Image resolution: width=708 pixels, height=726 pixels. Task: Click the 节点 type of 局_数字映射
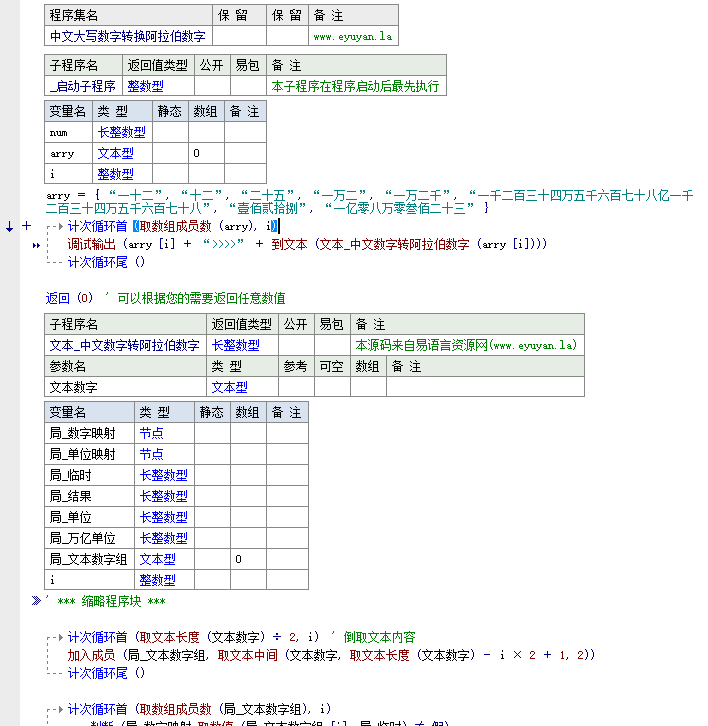click(x=152, y=433)
